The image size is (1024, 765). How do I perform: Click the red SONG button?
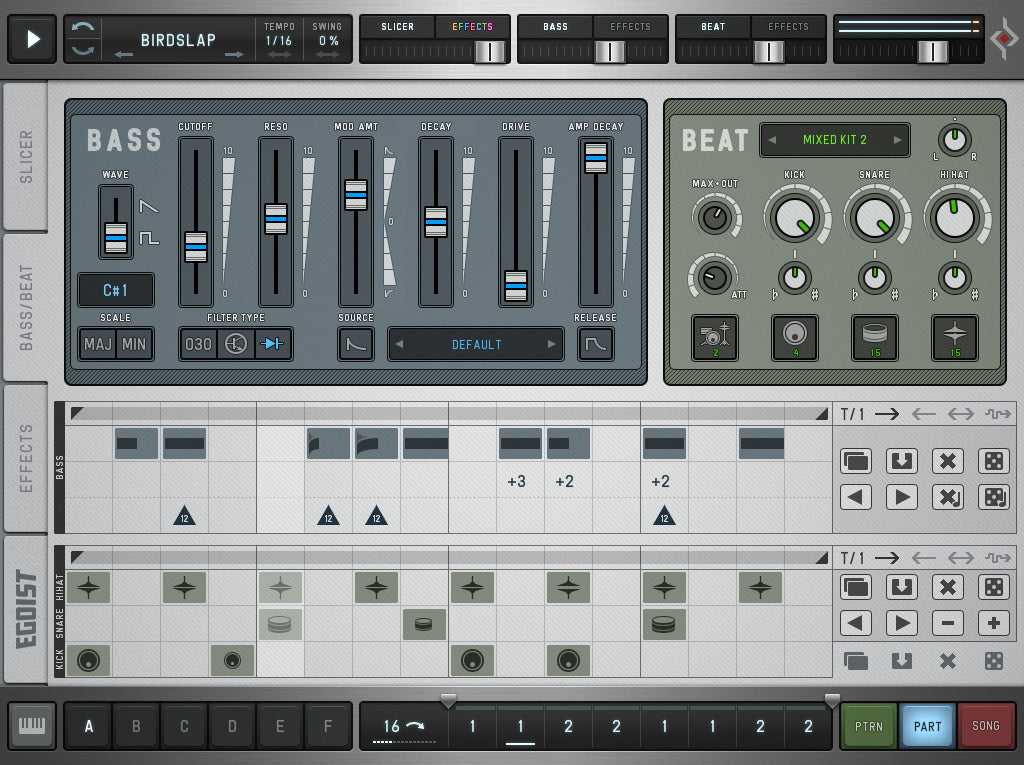point(985,726)
